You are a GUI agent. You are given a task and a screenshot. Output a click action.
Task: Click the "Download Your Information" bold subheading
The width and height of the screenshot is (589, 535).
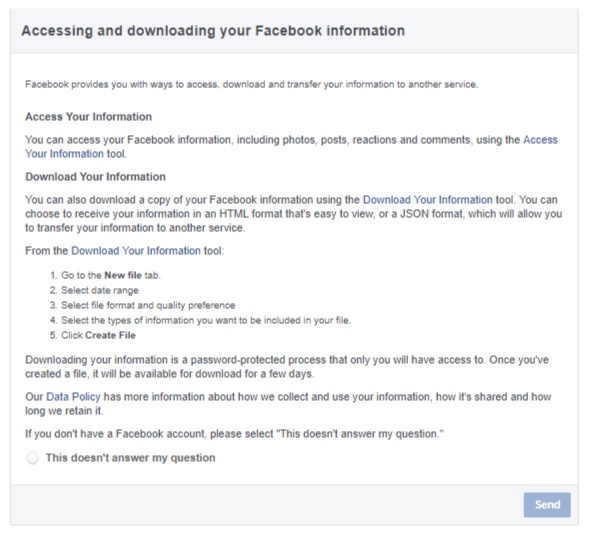[x=95, y=177]
